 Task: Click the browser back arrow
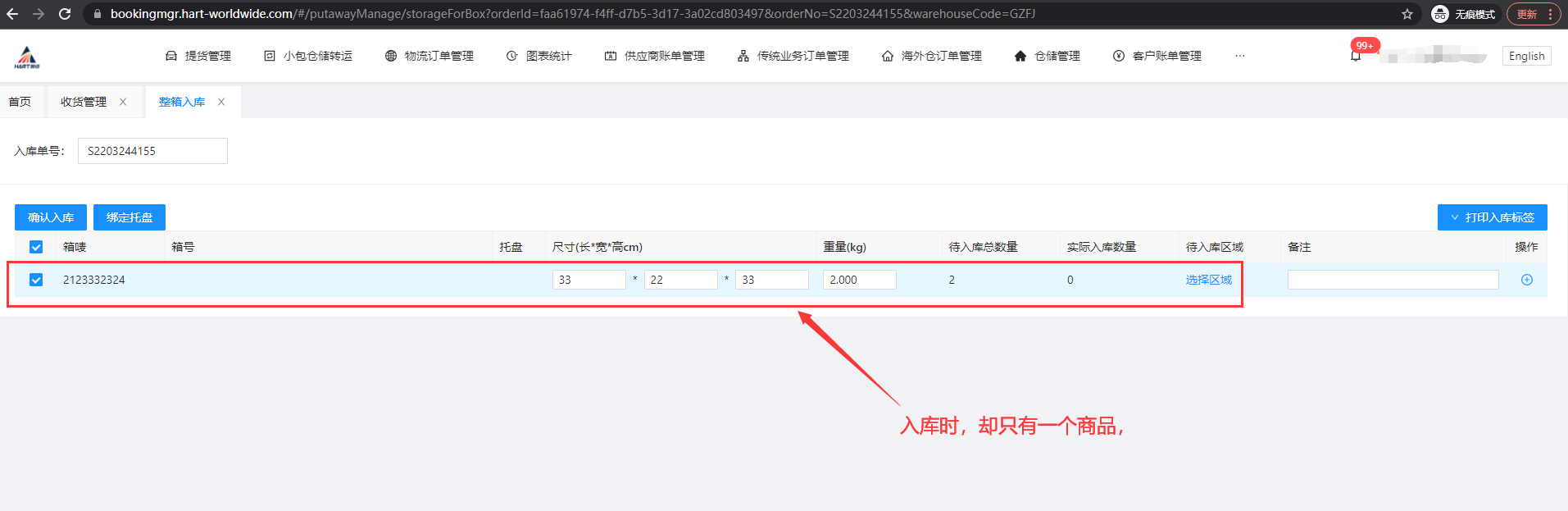point(12,14)
